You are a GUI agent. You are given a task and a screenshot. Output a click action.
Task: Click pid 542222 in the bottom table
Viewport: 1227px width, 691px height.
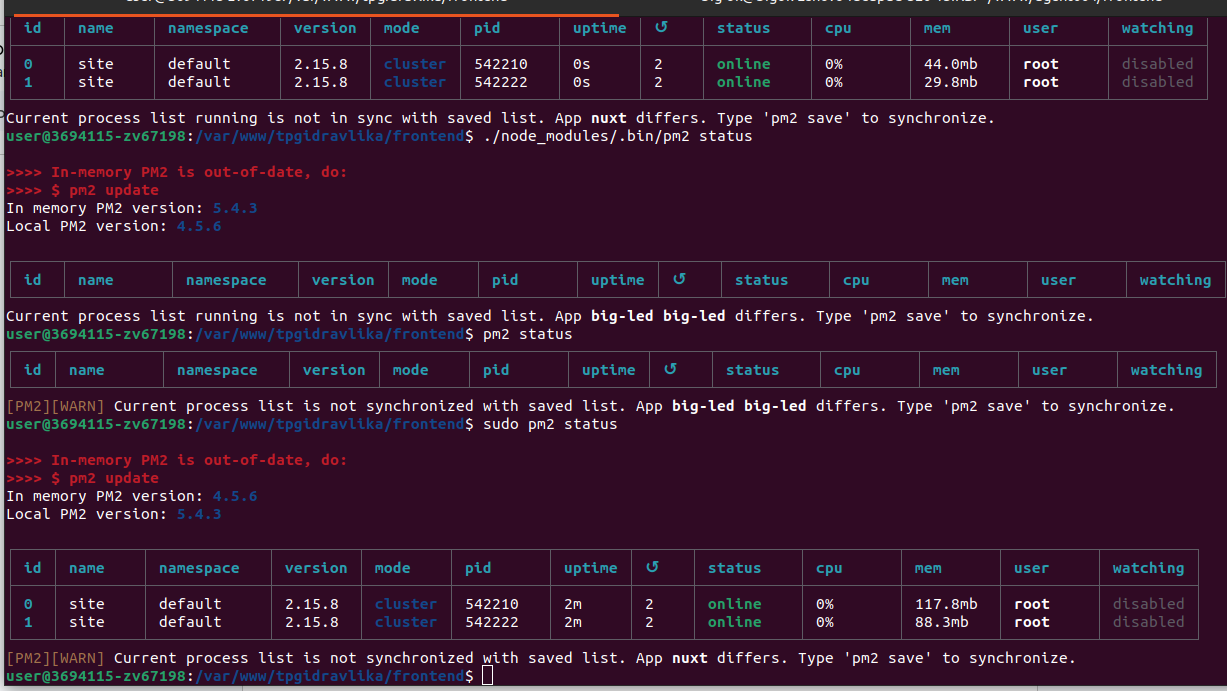click(491, 622)
